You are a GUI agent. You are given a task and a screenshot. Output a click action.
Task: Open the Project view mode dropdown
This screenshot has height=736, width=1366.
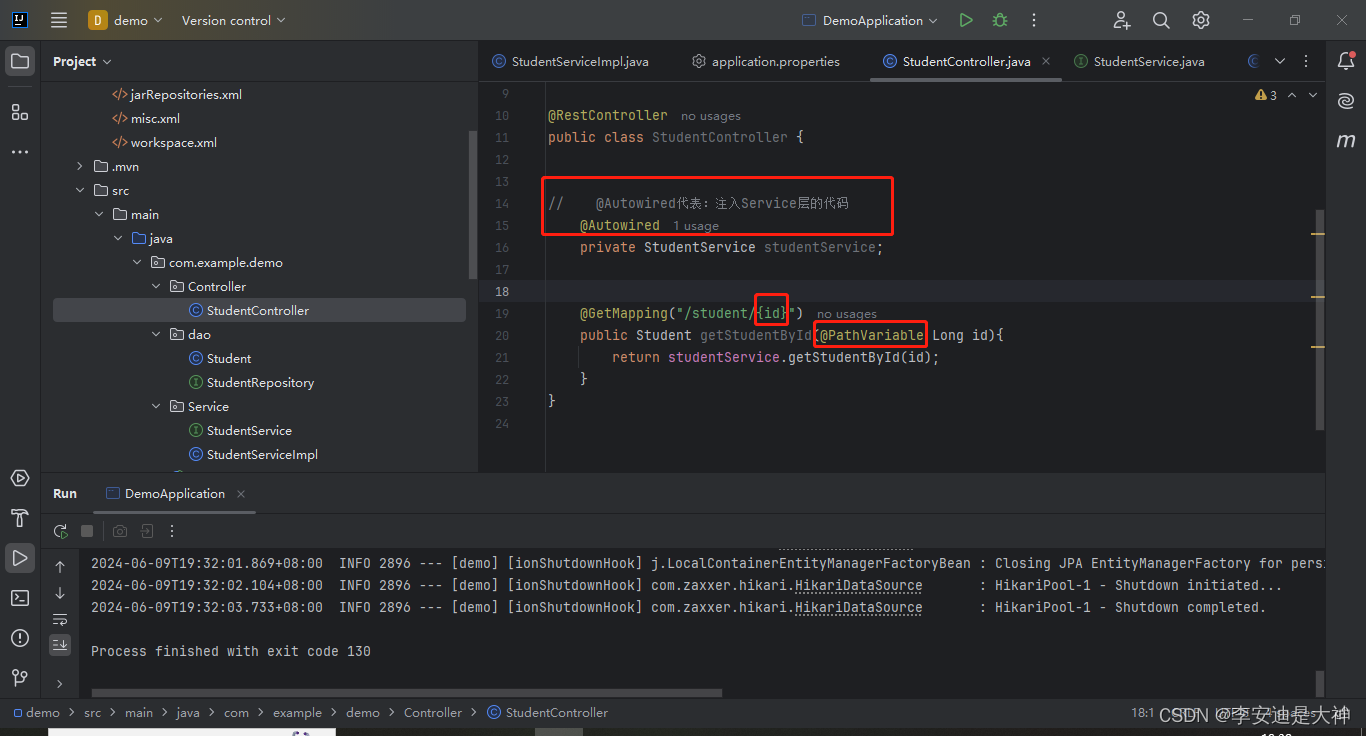[x=82, y=62]
